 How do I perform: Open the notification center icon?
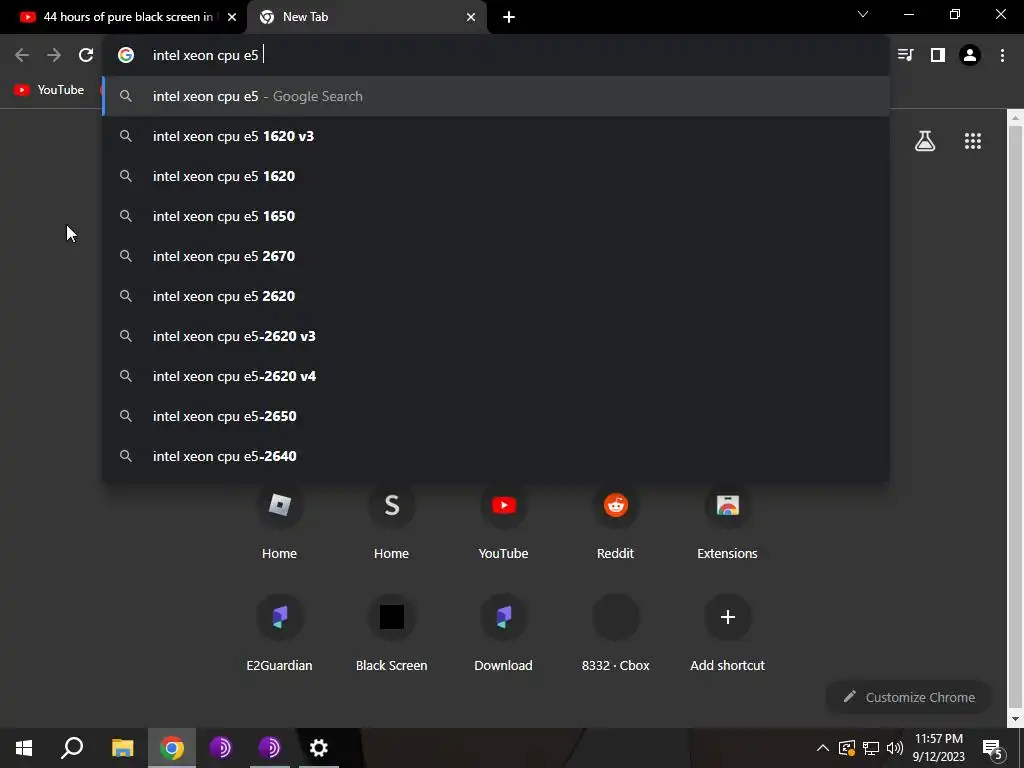tap(993, 748)
